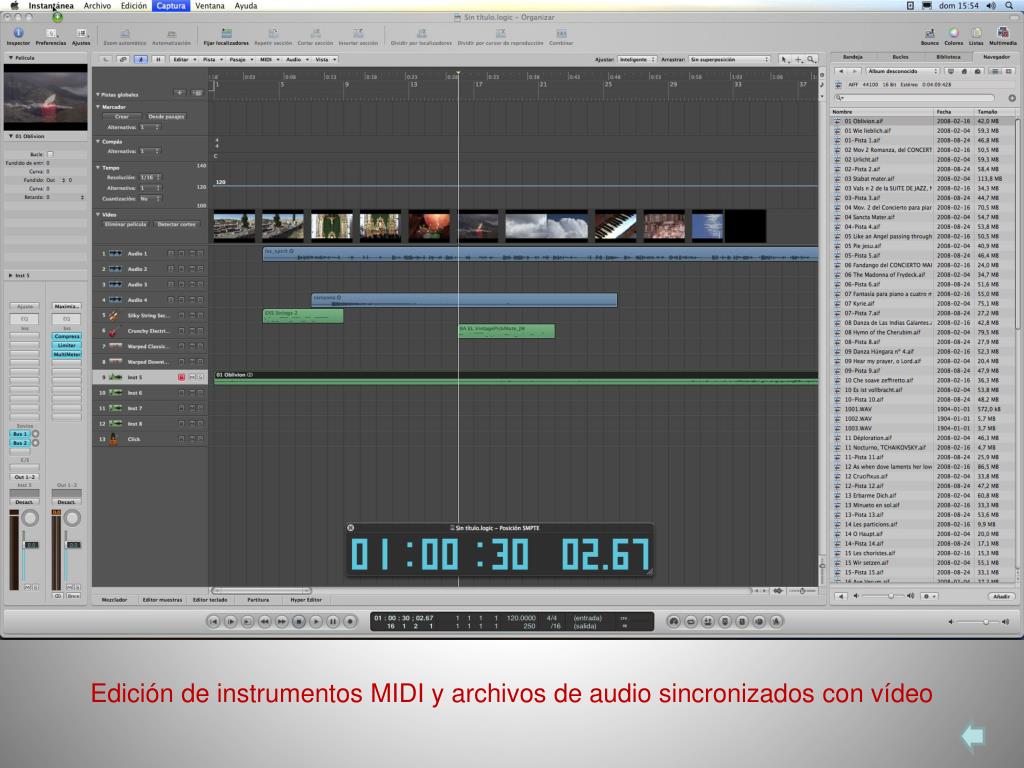Viewport: 1024px width, 768px height.
Task: Toggle the Bucle checkbox in inspector
Action: click(x=50, y=154)
